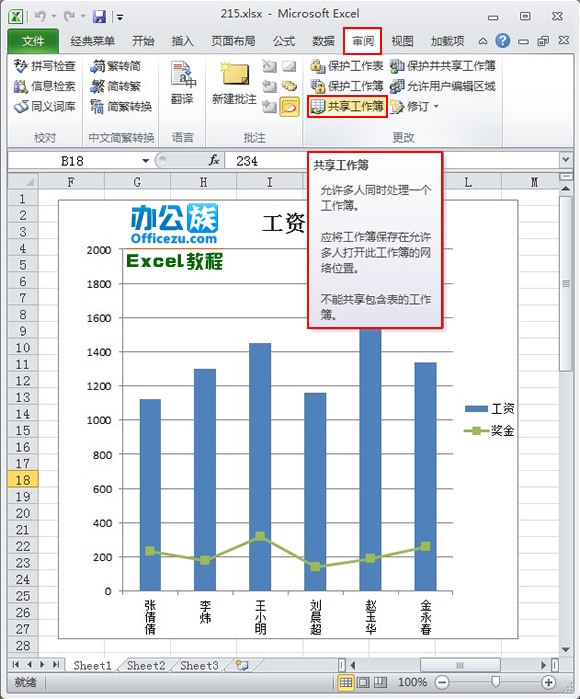Minimize the ribbon with the caret arrow
This screenshot has height=699, width=580.
click(x=483, y=41)
